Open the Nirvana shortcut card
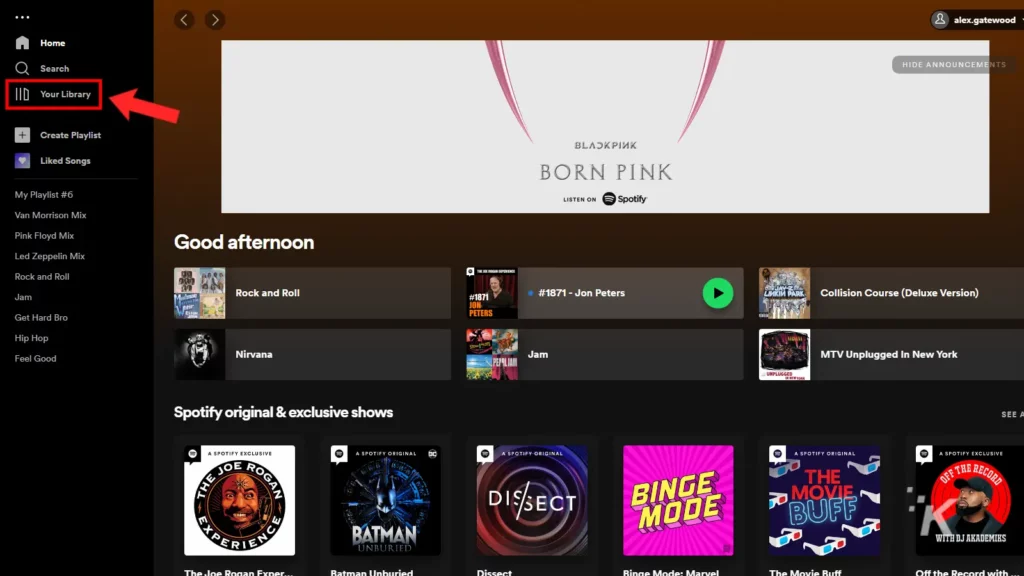This screenshot has height=576, width=1024. click(x=312, y=355)
